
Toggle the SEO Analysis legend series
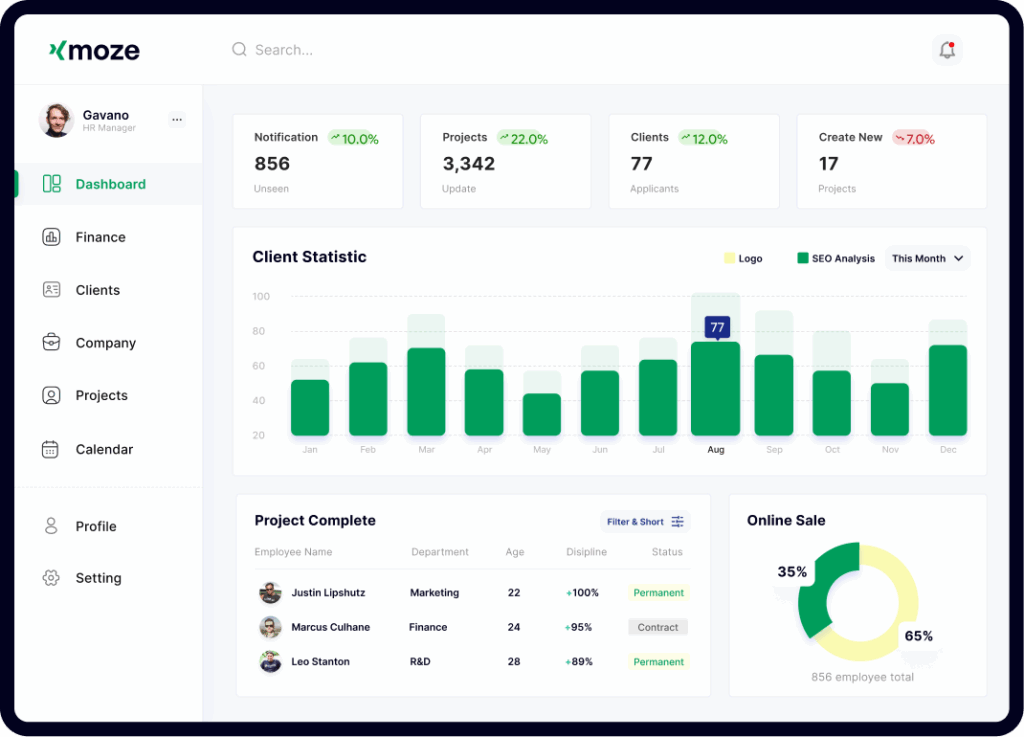pos(835,258)
